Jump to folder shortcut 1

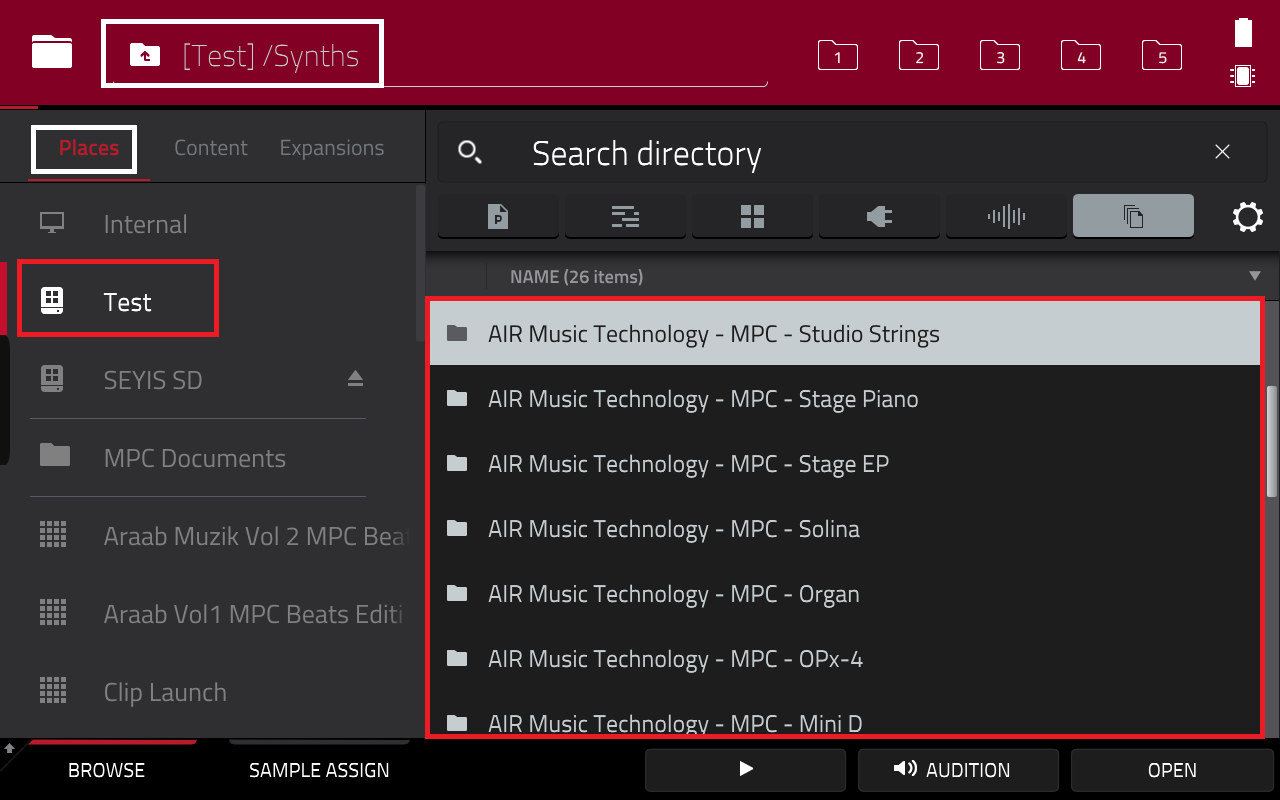pos(838,55)
